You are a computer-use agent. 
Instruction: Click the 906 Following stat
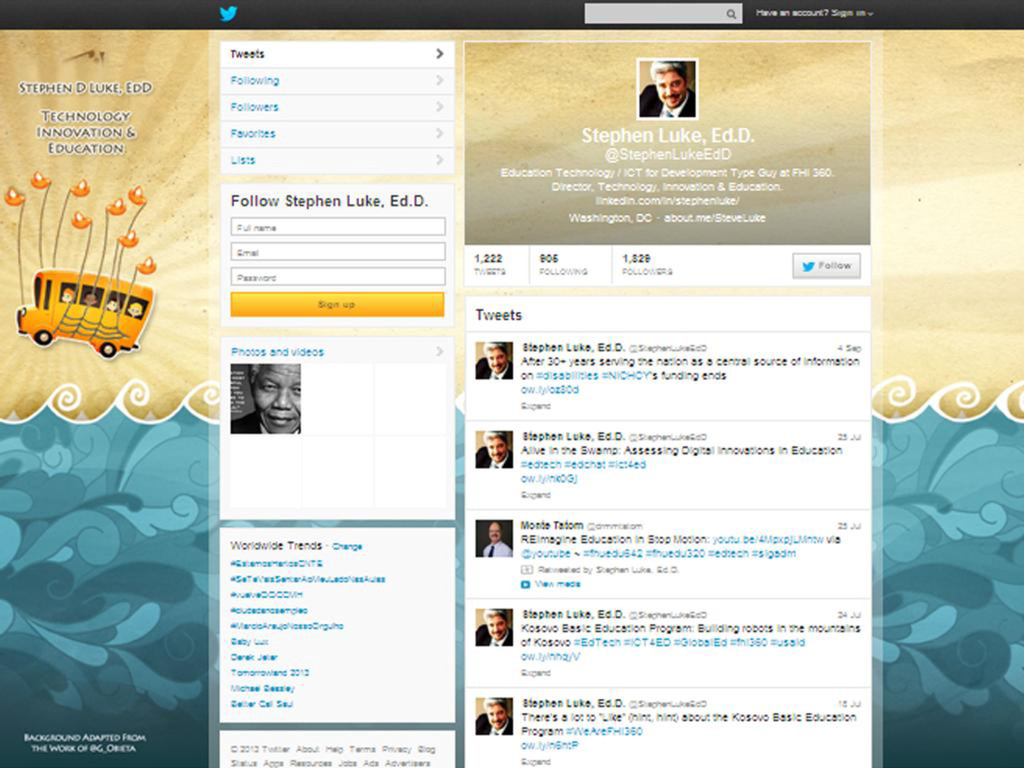pos(563,264)
